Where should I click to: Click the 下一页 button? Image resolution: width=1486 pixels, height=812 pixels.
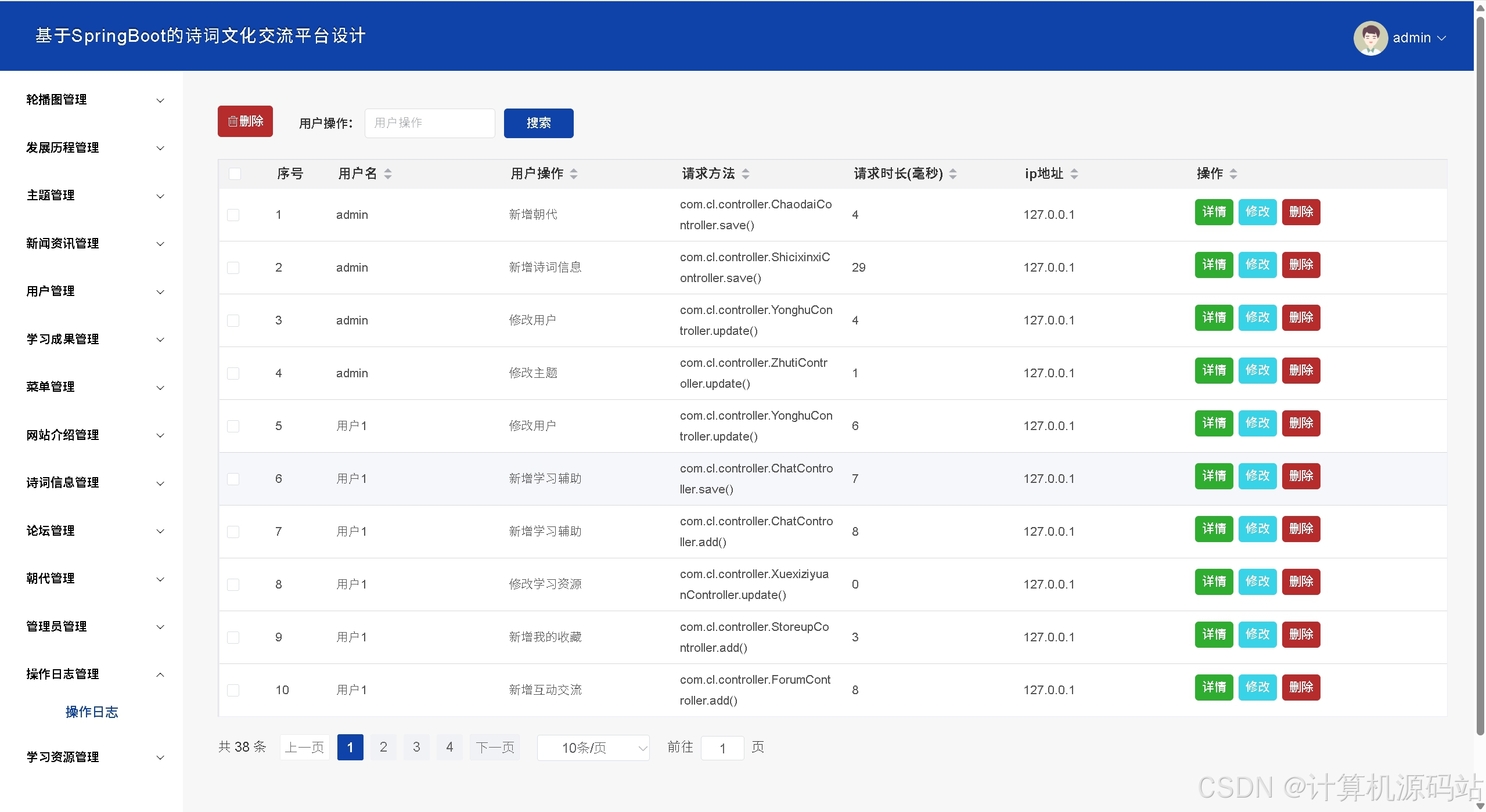tap(495, 747)
